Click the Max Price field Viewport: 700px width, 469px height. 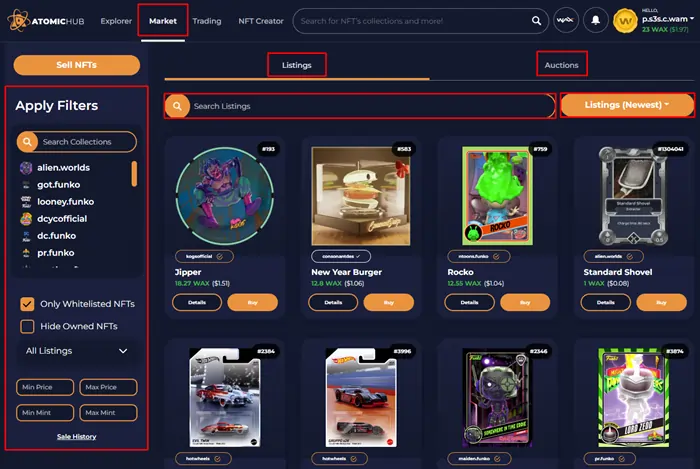click(108, 387)
